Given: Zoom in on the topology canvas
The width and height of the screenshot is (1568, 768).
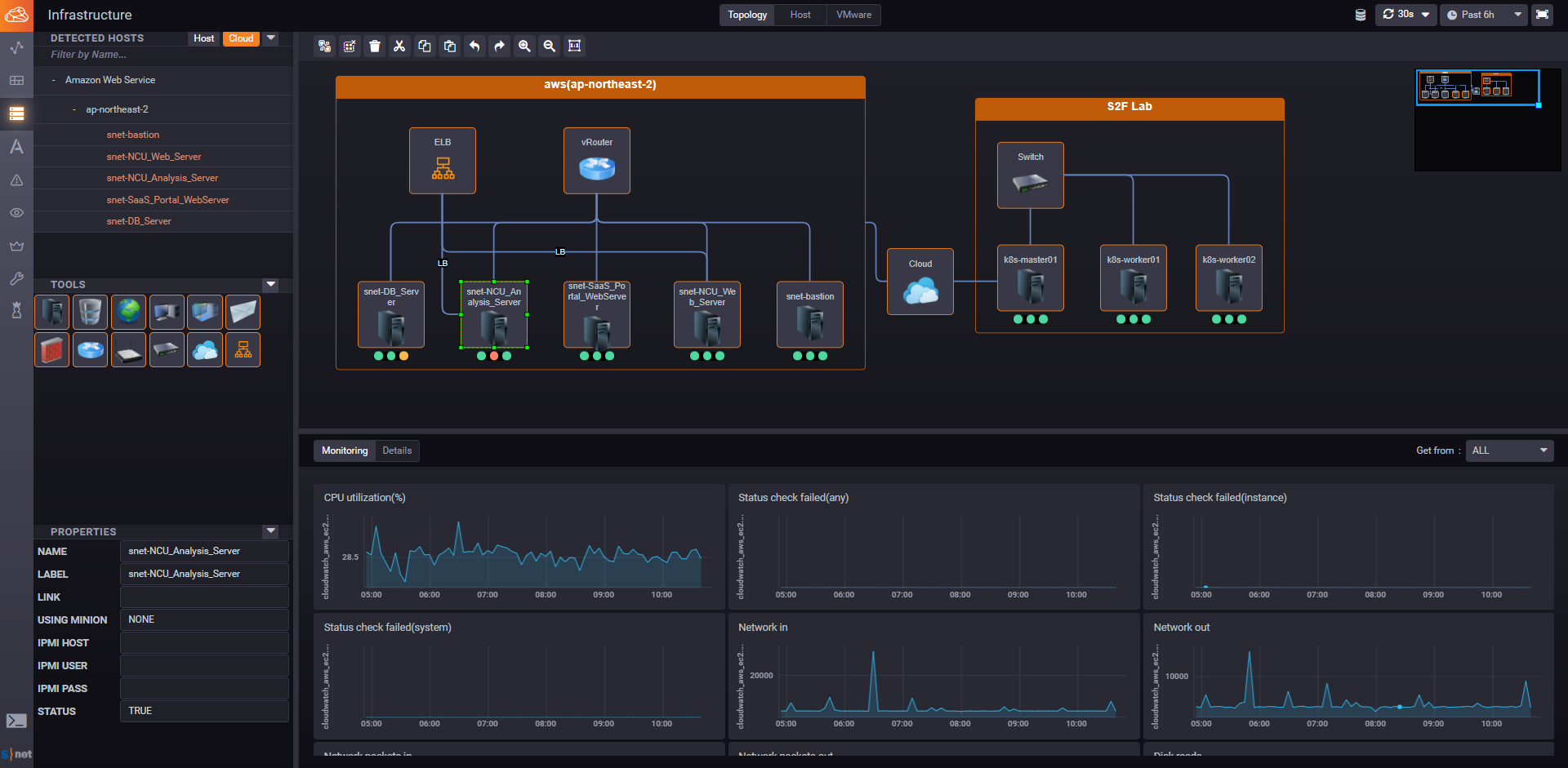Looking at the screenshot, I should point(524,47).
